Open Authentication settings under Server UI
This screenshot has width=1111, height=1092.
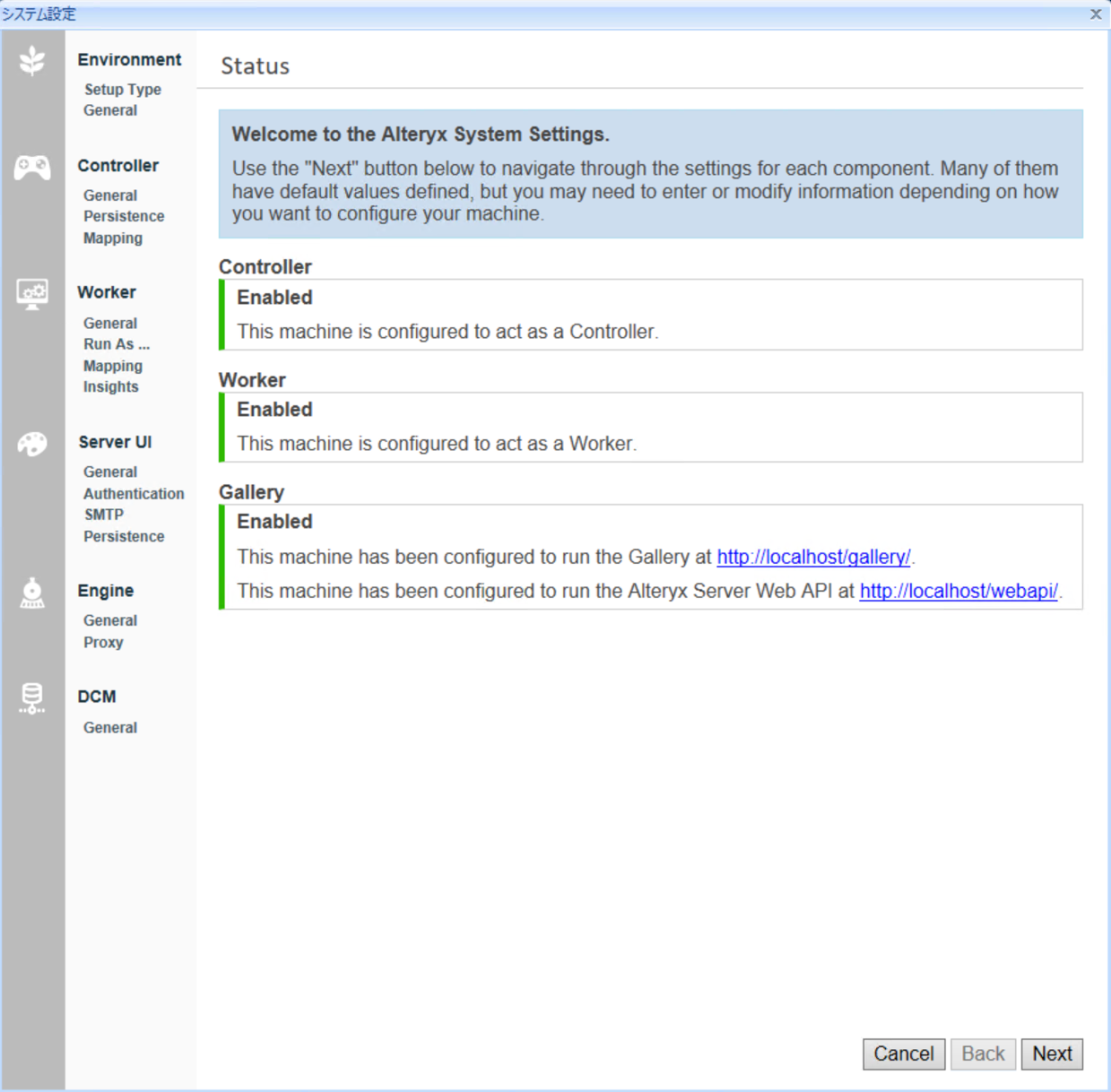tap(134, 493)
